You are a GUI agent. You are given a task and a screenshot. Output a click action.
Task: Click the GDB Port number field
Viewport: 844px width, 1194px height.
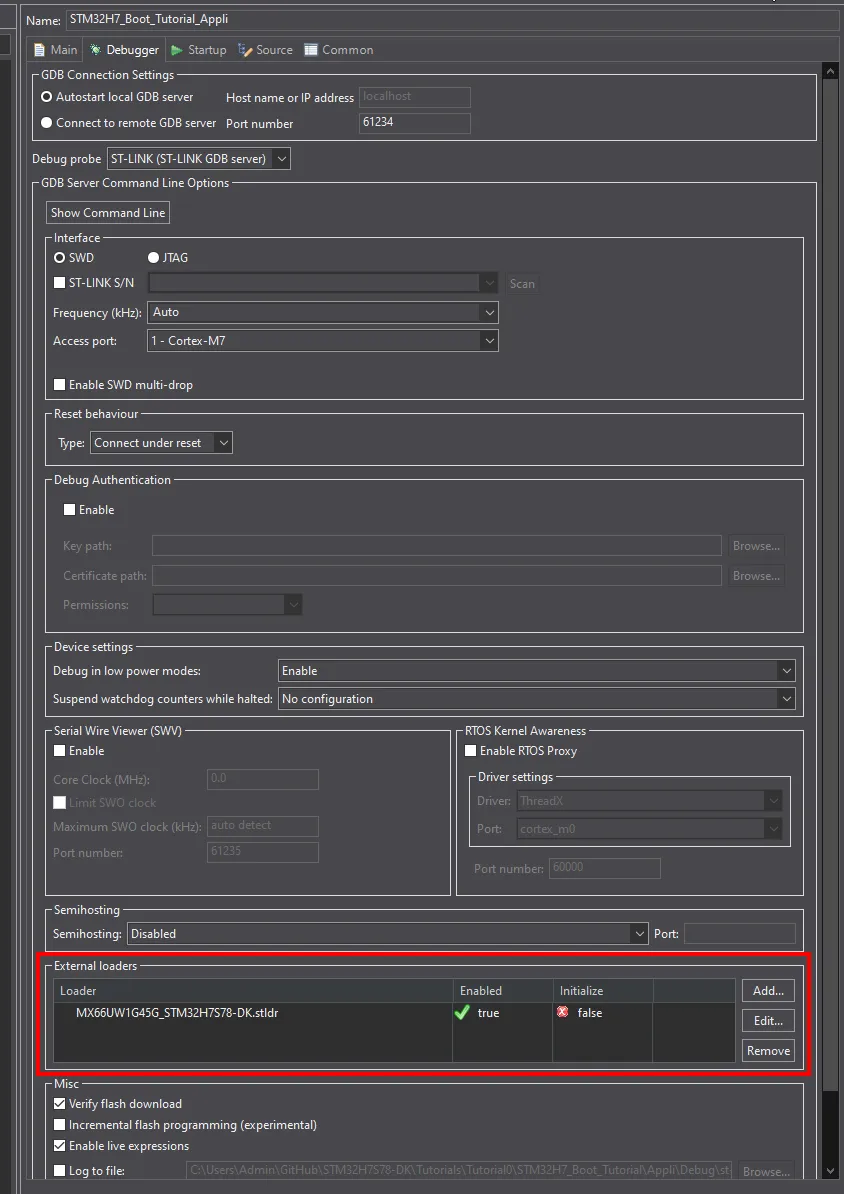click(414, 123)
